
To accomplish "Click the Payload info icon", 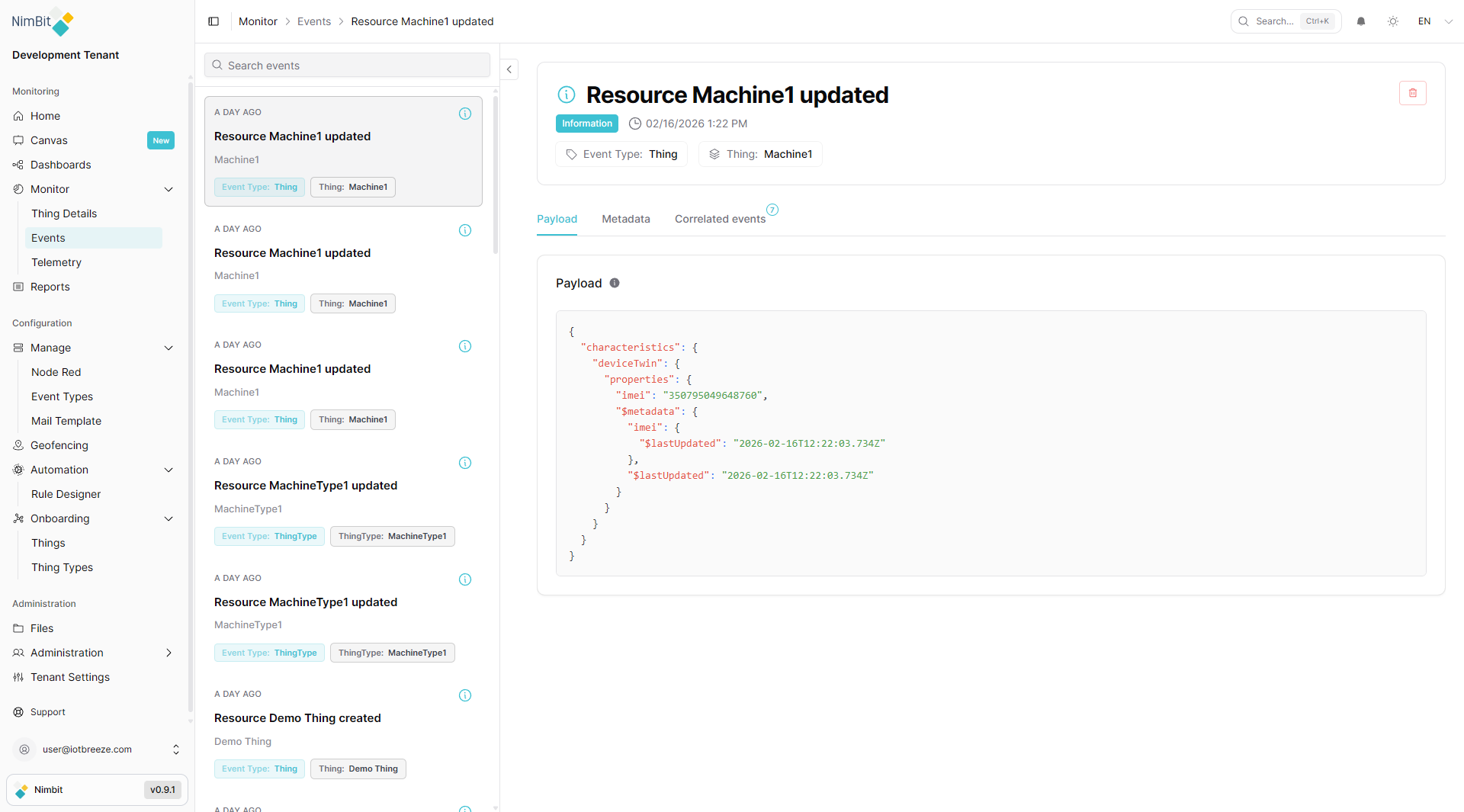I will (615, 283).
